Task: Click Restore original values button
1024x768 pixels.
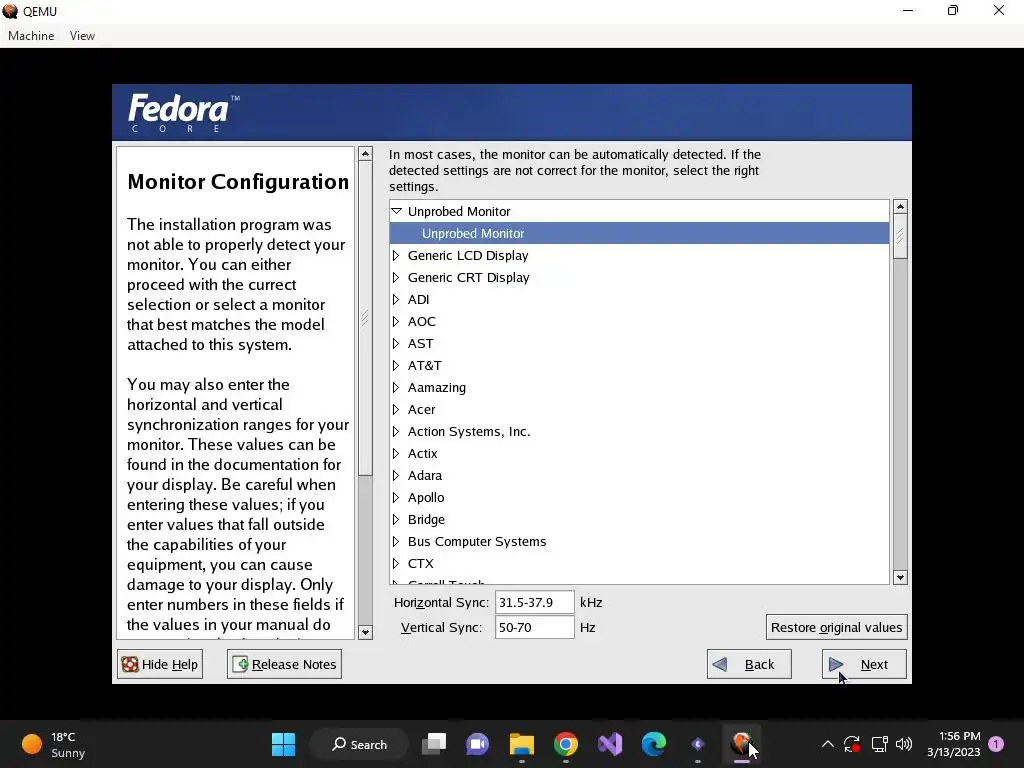Action: [x=836, y=627]
